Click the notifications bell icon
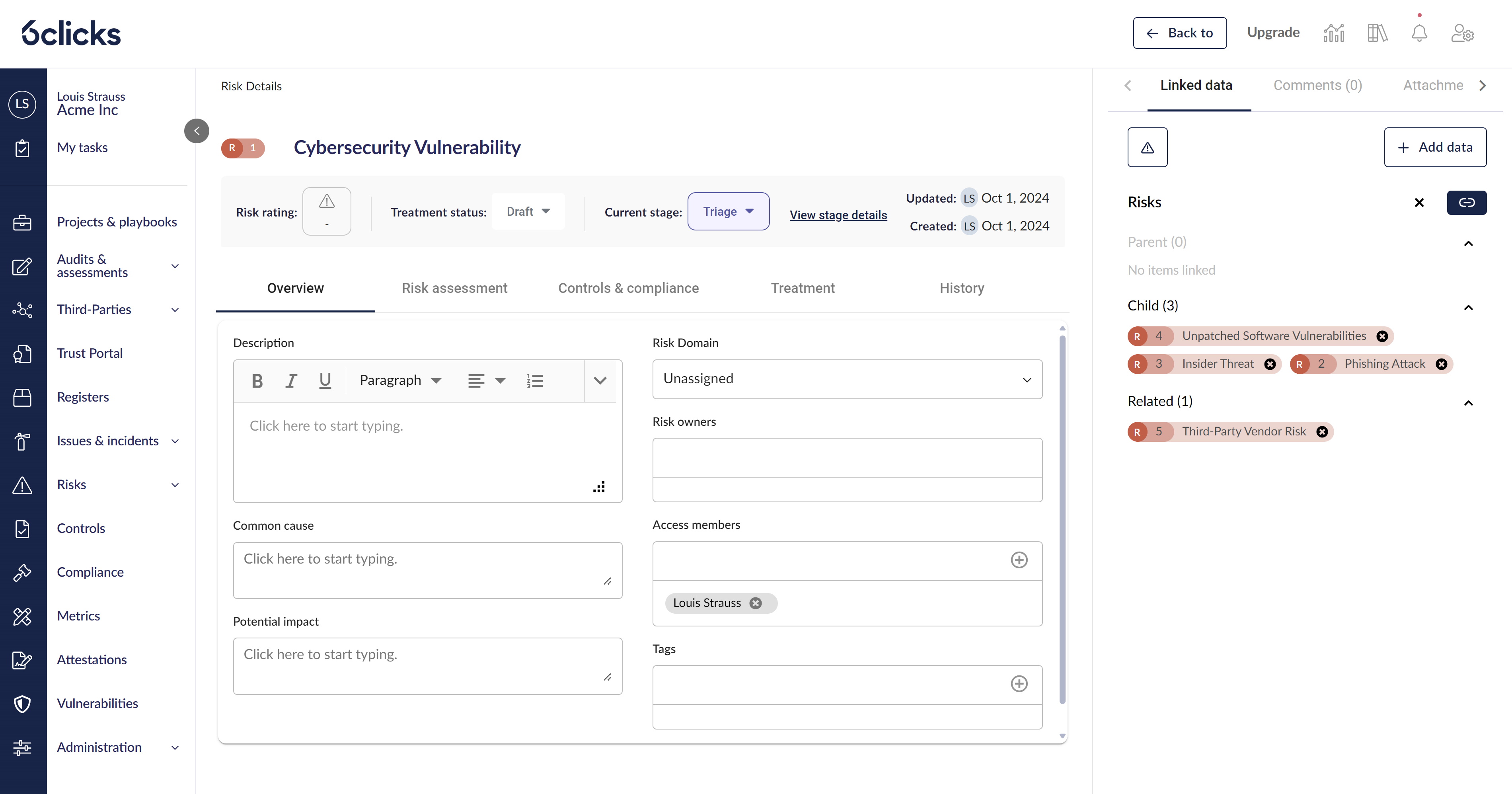This screenshot has width=1512, height=794. click(x=1418, y=33)
